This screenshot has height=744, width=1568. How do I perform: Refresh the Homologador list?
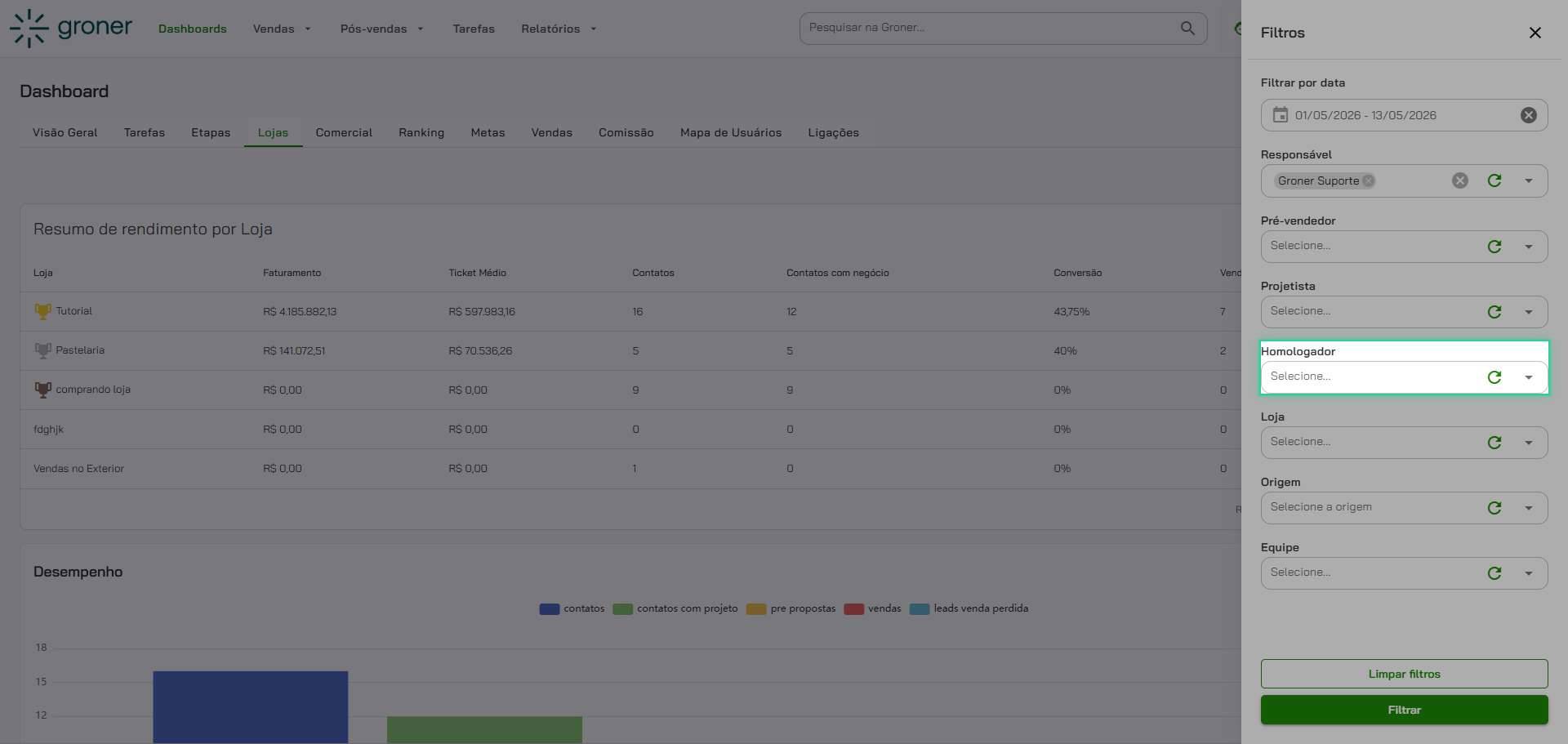tap(1494, 377)
